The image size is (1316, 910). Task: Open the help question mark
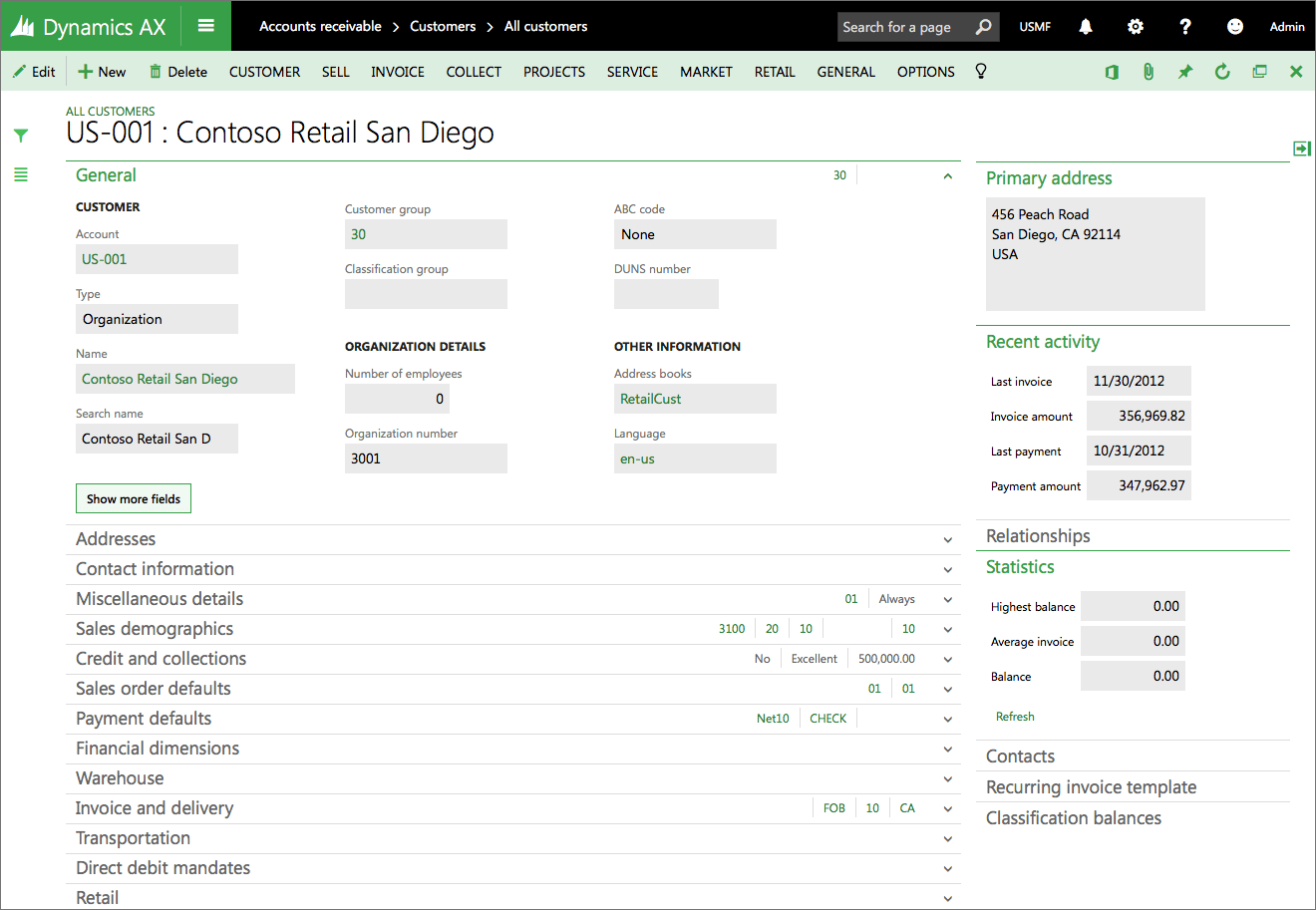click(x=1185, y=27)
